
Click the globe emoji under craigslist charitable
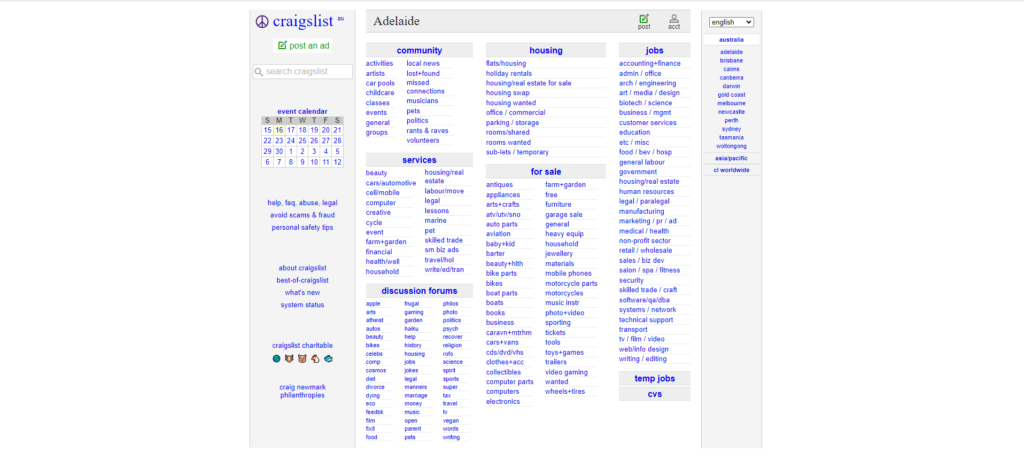coord(277,358)
